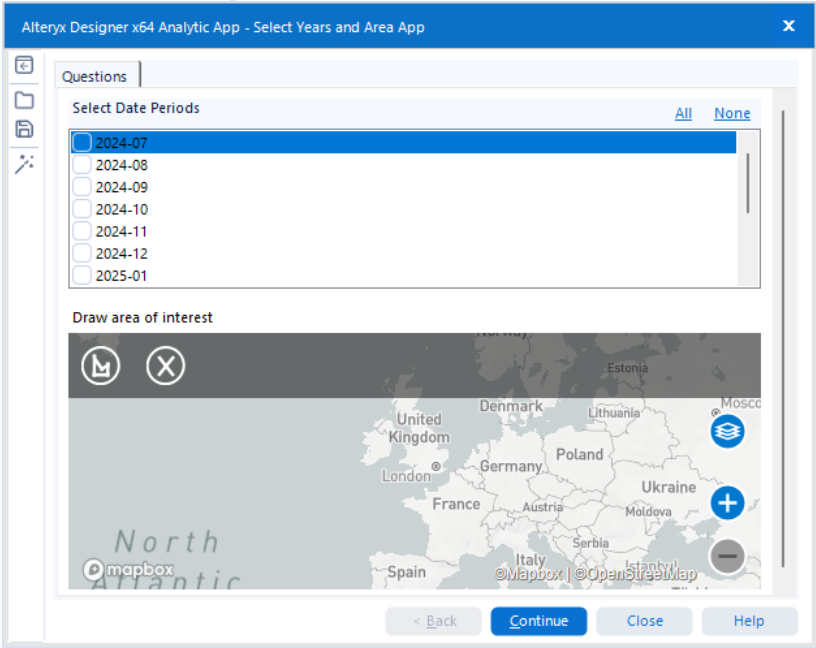Tick the 2024-12 checkbox

click(x=82, y=253)
